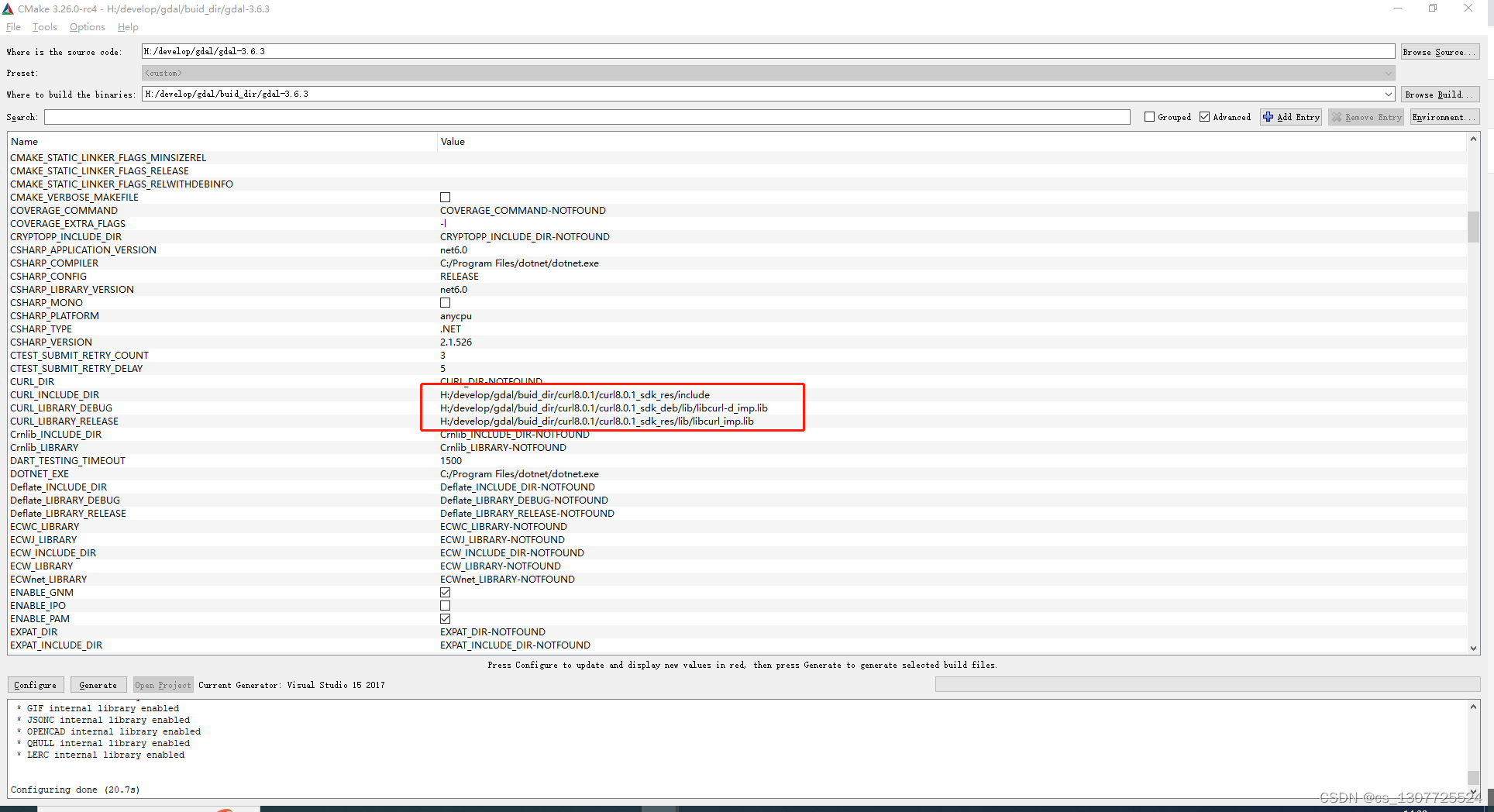Viewport: 1494px width, 812px height.
Task: Click Browse Source button
Action: [1440, 52]
